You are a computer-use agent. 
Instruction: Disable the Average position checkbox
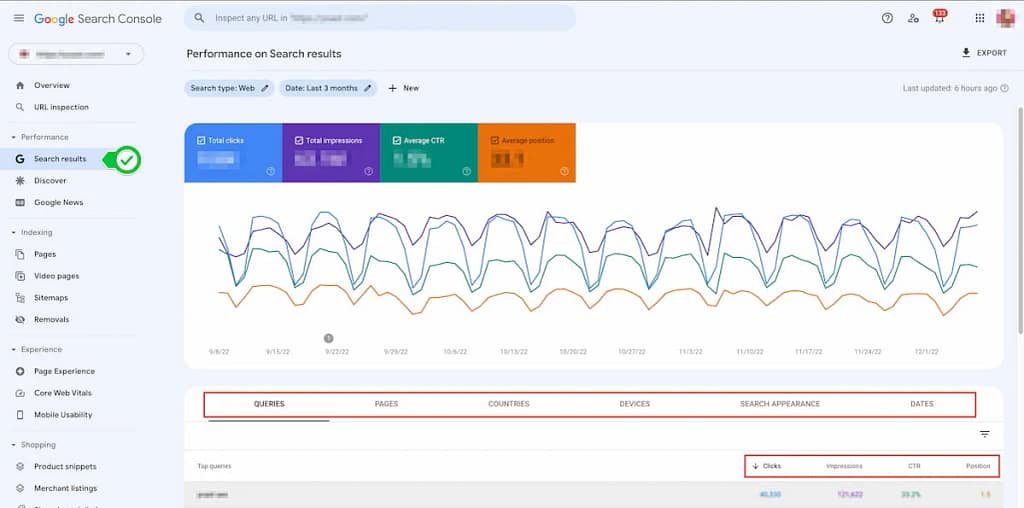[x=495, y=141]
